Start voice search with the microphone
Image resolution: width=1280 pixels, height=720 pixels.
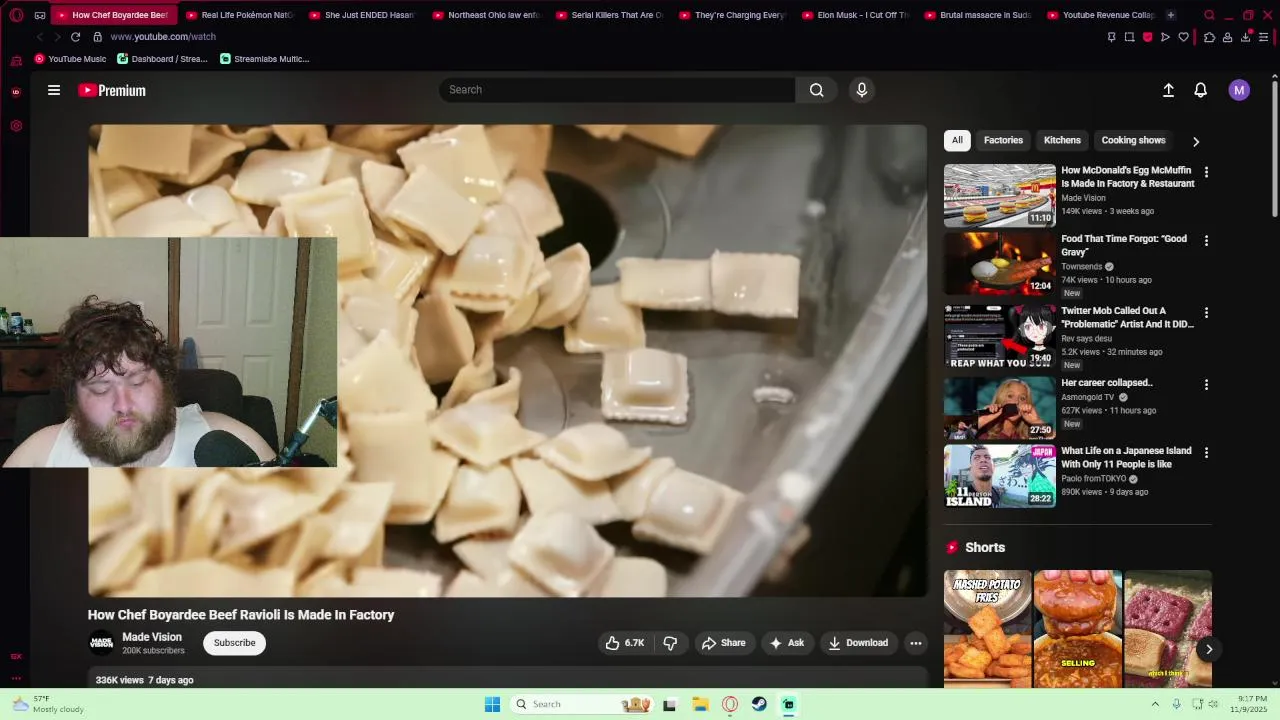861,90
